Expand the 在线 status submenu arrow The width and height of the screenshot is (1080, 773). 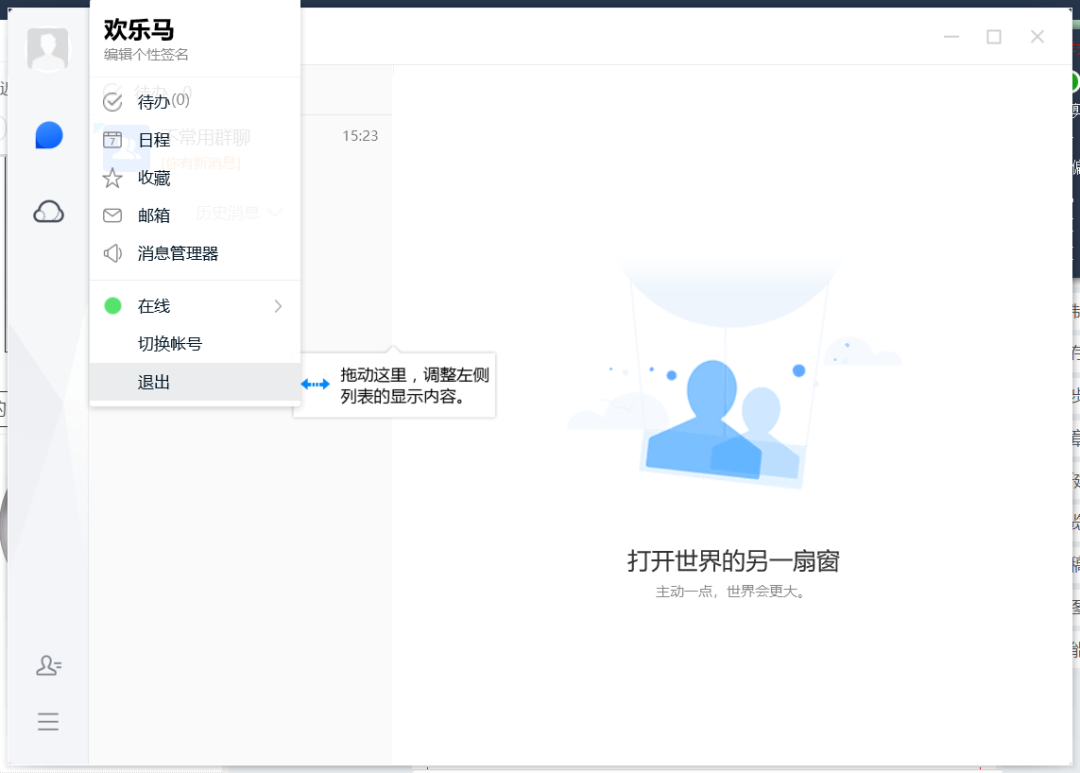(278, 306)
